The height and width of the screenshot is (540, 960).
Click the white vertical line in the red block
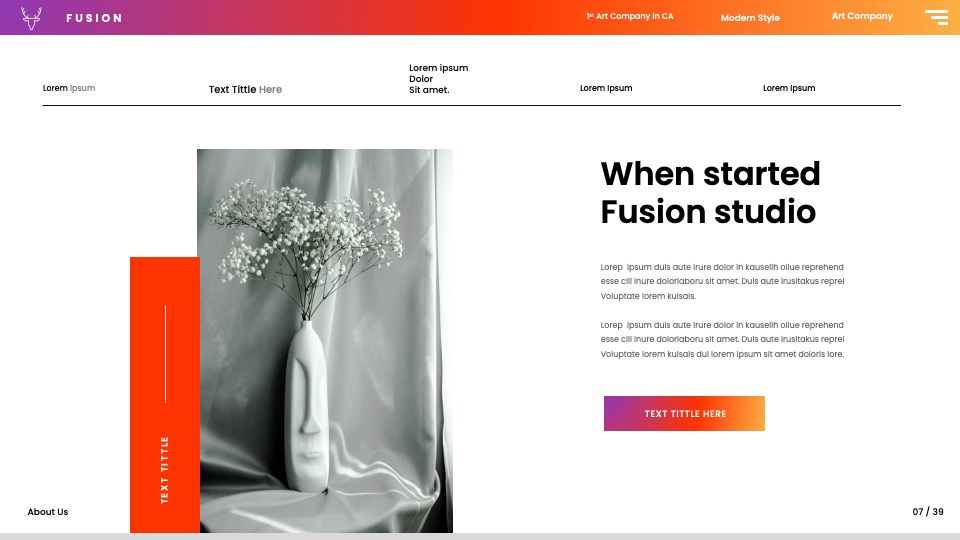(x=165, y=354)
